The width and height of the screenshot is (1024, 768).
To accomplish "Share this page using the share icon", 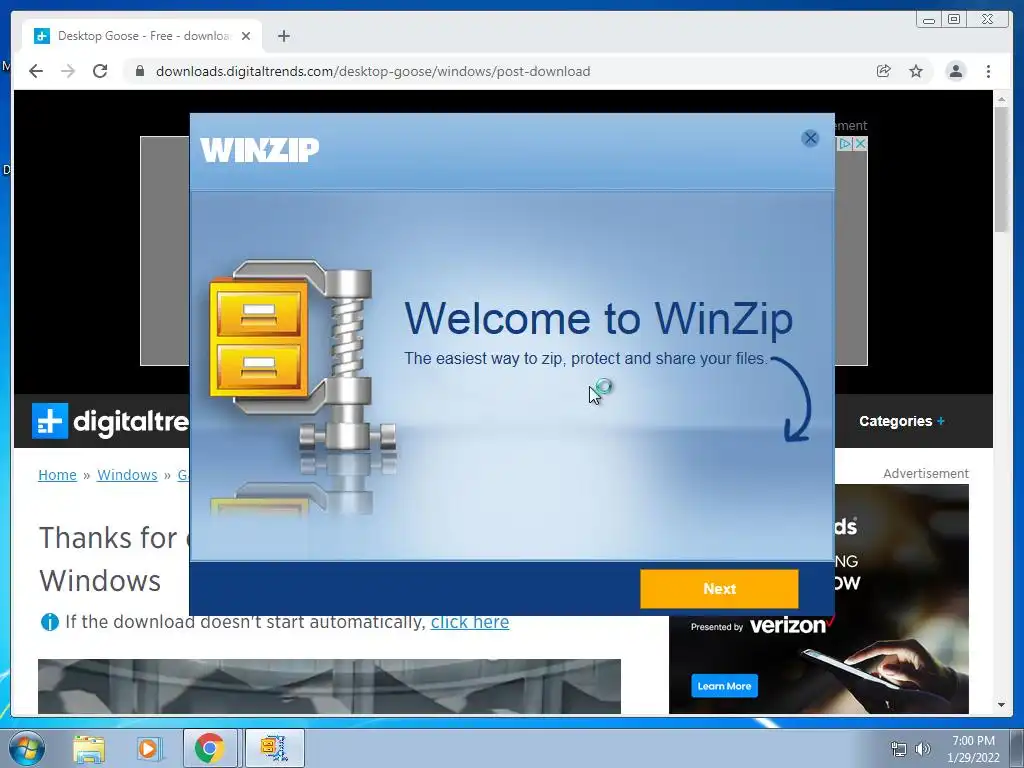I will coord(884,71).
